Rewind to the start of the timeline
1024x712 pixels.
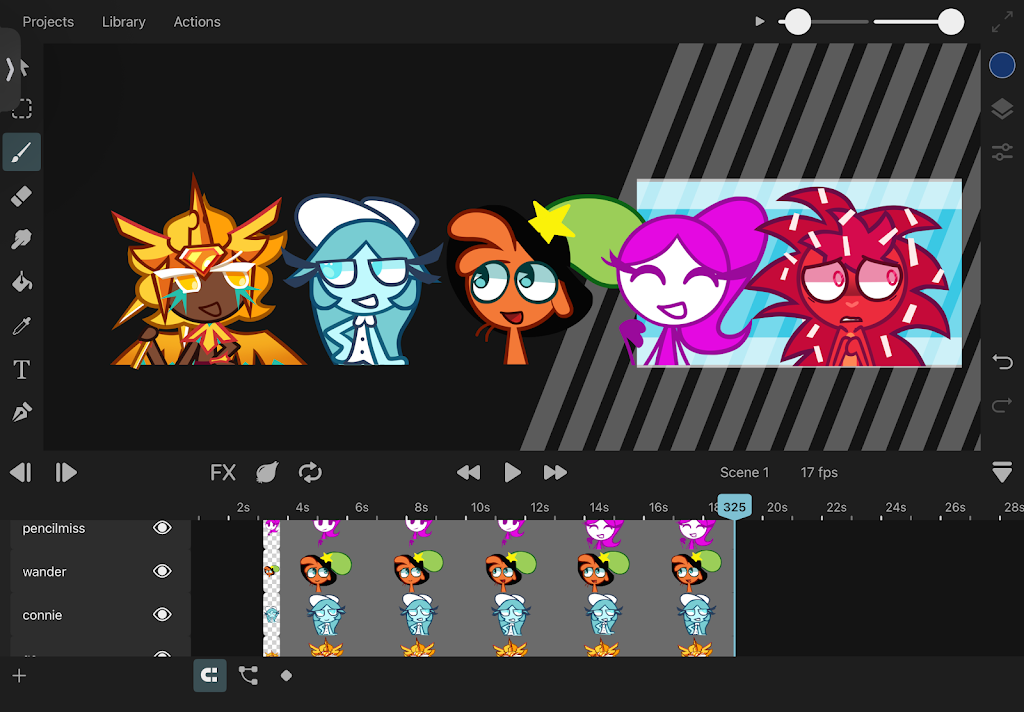point(468,472)
